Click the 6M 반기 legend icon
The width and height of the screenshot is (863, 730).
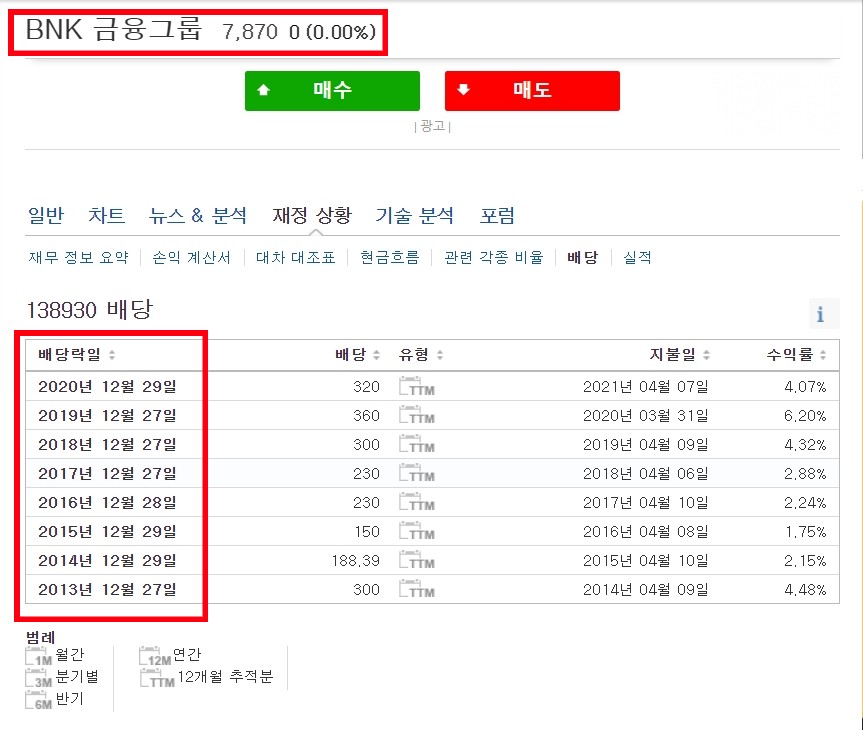(x=39, y=700)
